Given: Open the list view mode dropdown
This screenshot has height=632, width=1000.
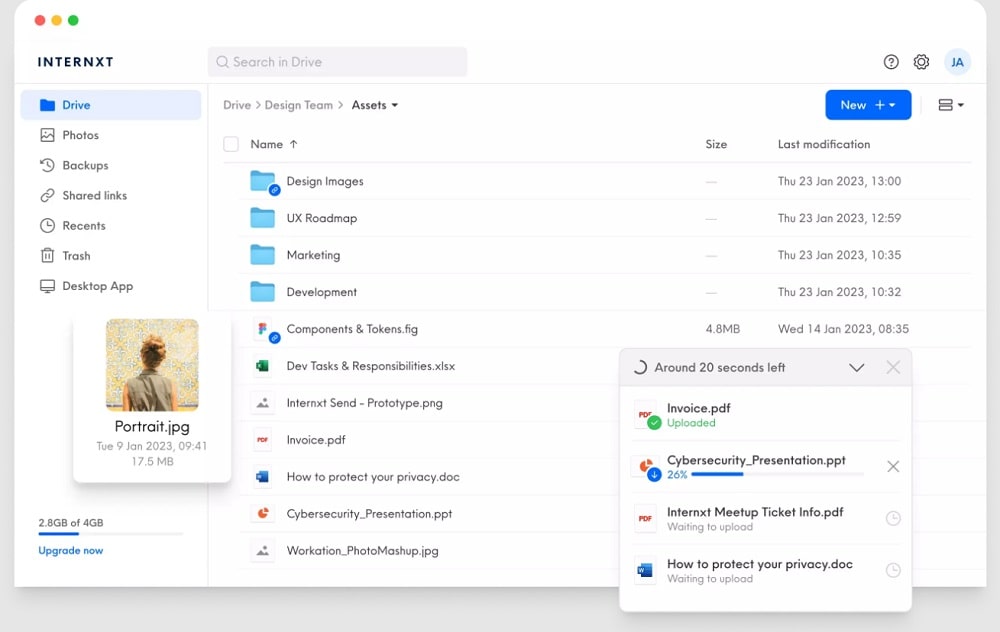Looking at the screenshot, I should click(951, 105).
